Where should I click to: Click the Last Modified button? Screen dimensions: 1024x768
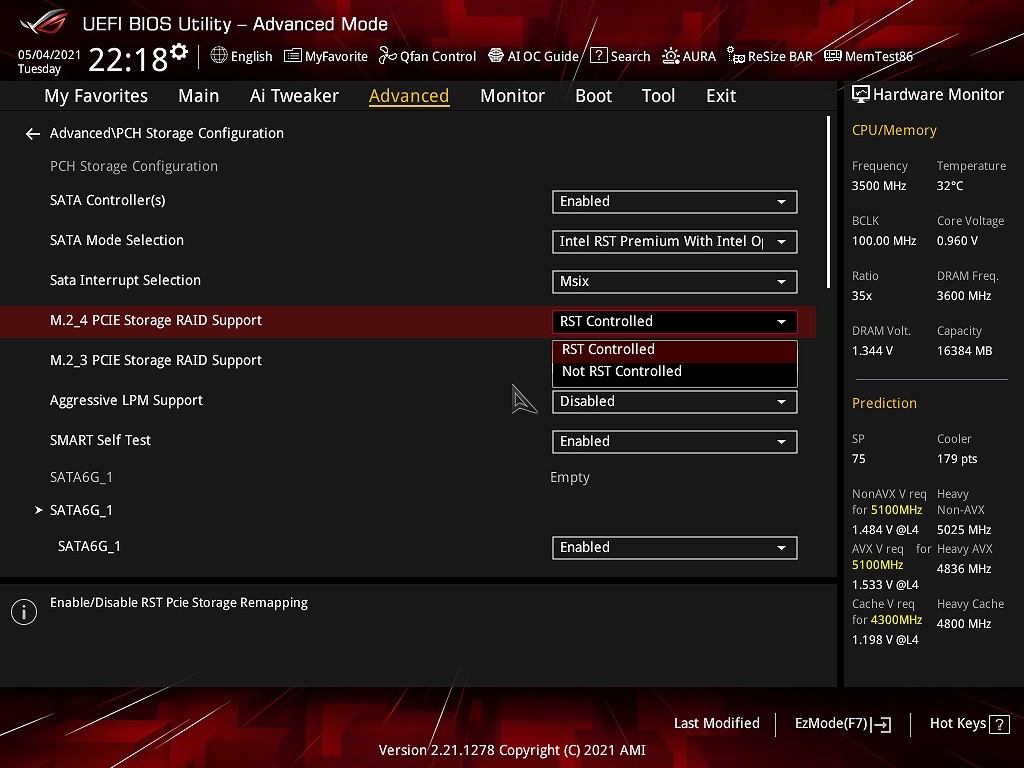(716, 723)
